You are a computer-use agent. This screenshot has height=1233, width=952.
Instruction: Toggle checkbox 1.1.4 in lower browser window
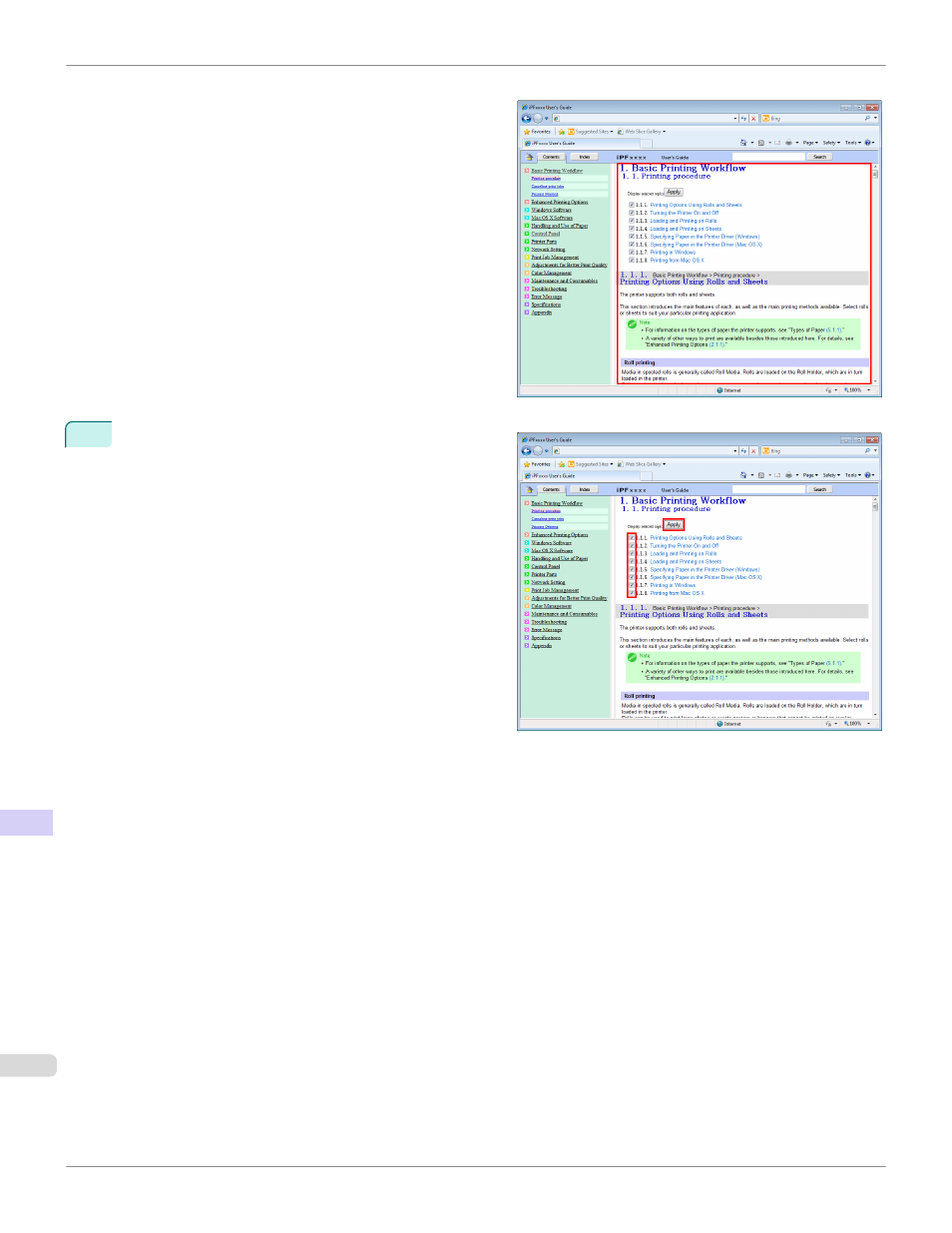tap(632, 562)
